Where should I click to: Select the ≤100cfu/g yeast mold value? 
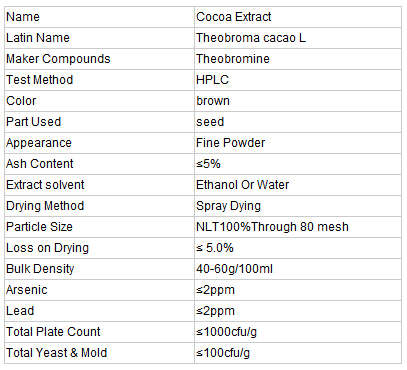(223, 353)
